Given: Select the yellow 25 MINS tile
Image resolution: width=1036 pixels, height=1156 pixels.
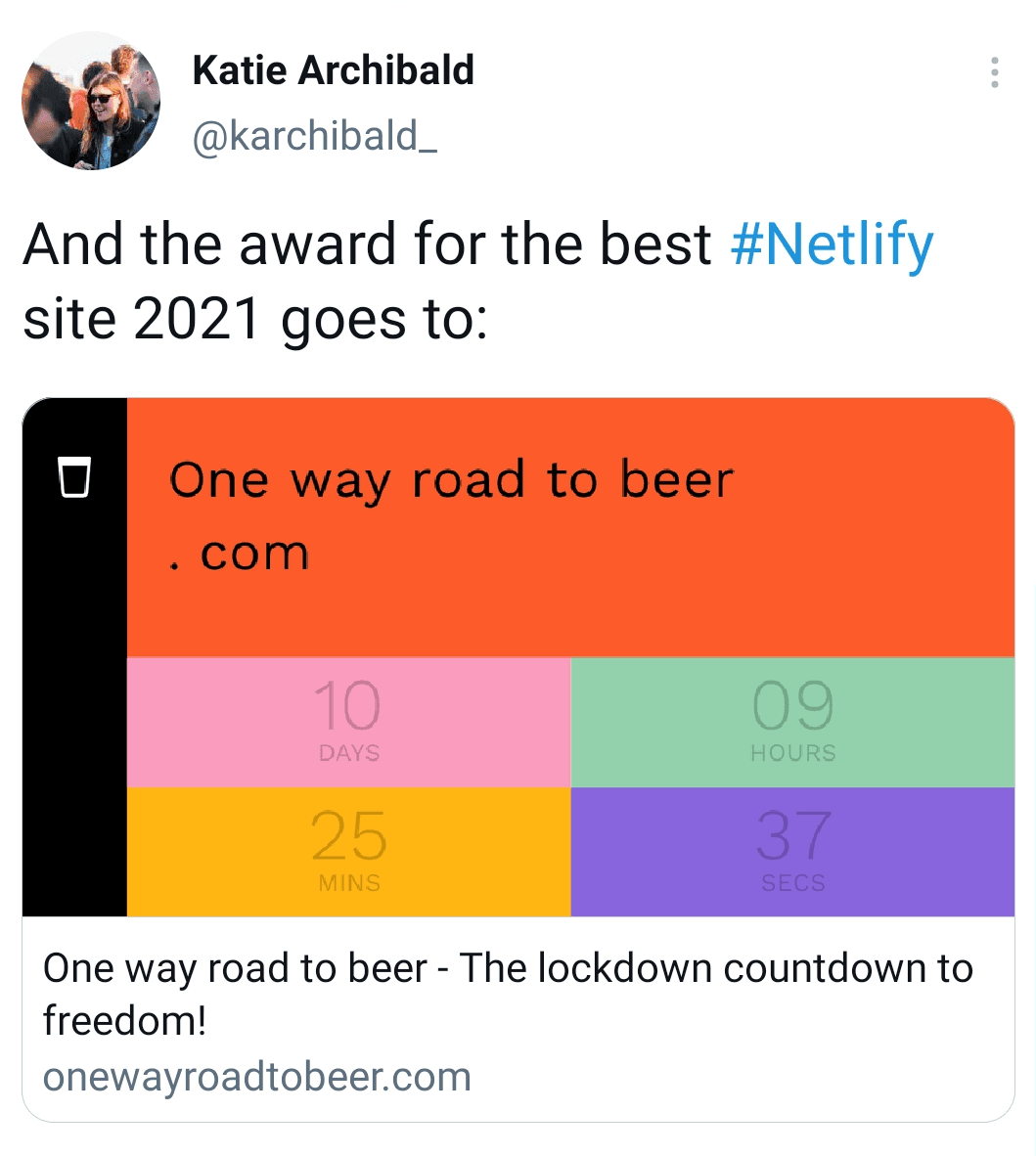Looking at the screenshot, I should [x=348, y=851].
